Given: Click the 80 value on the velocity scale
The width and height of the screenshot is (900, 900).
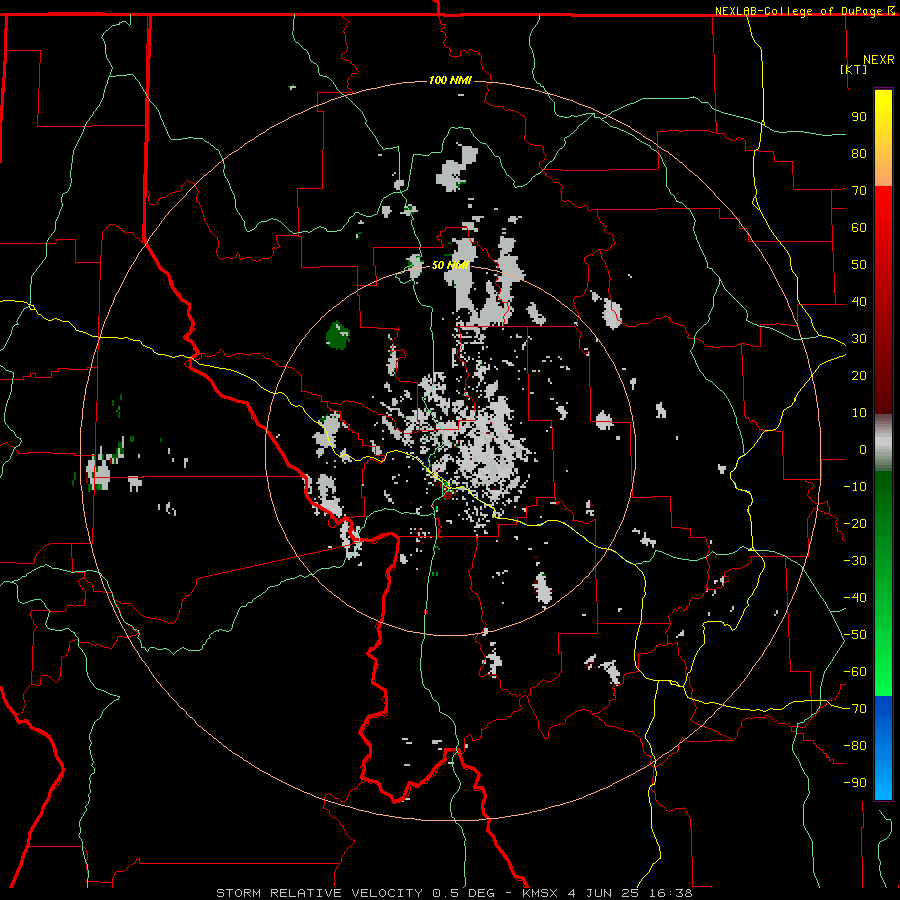Looking at the screenshot, I should pos(859,154).
